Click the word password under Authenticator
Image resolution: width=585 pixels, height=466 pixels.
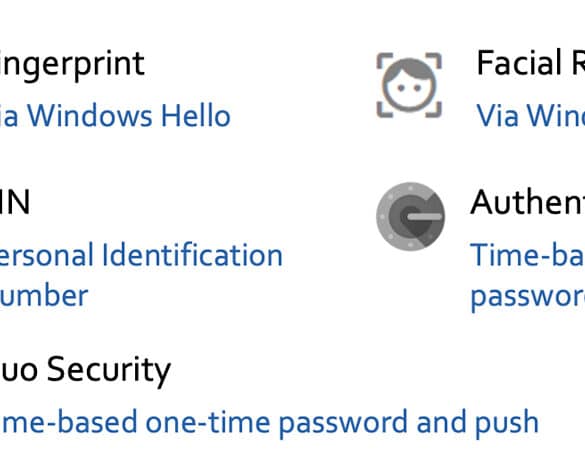click(x=528, y=298)
